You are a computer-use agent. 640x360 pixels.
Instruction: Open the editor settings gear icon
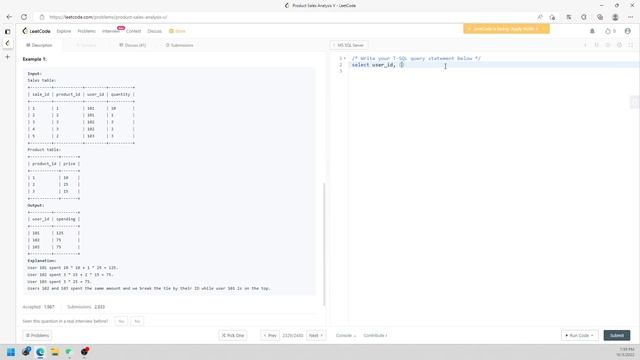click(619, 45)
